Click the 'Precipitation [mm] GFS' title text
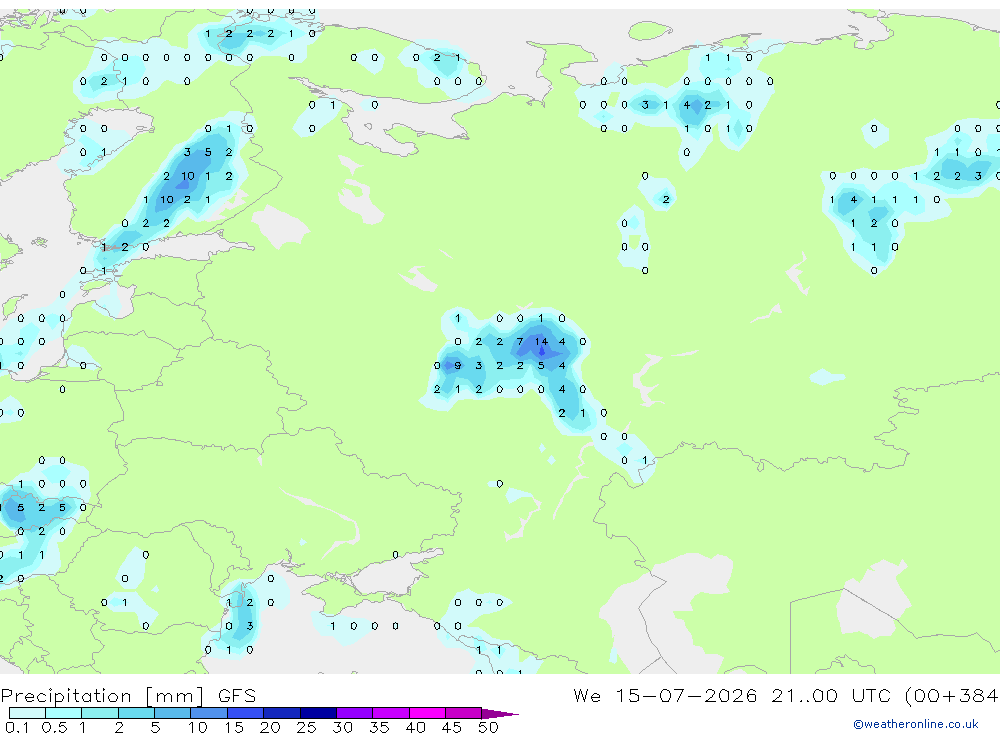 pos(128,696)
